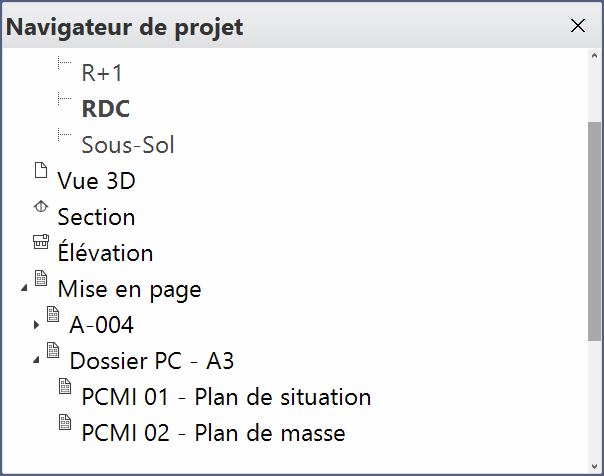604x476 pixels.
Task: Close the Navigateur de projet panel
Action: point(578,26)
